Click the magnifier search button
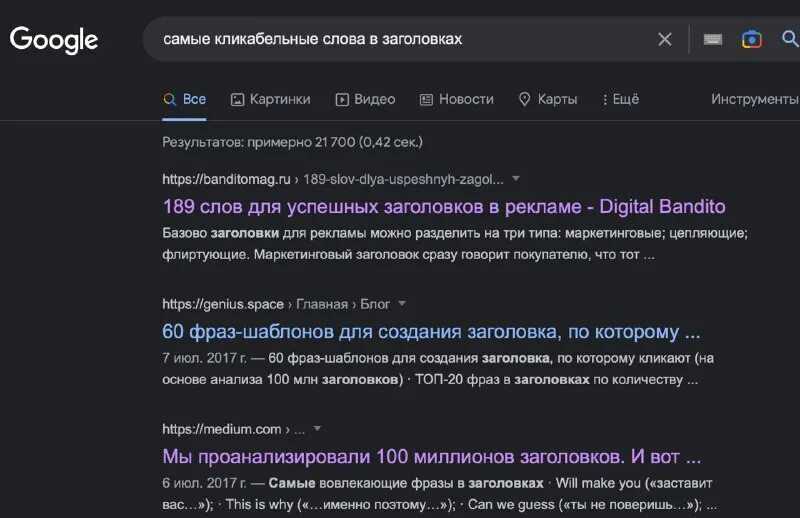The height and width of the screenshot is (518, 800). tap(790, 39)
